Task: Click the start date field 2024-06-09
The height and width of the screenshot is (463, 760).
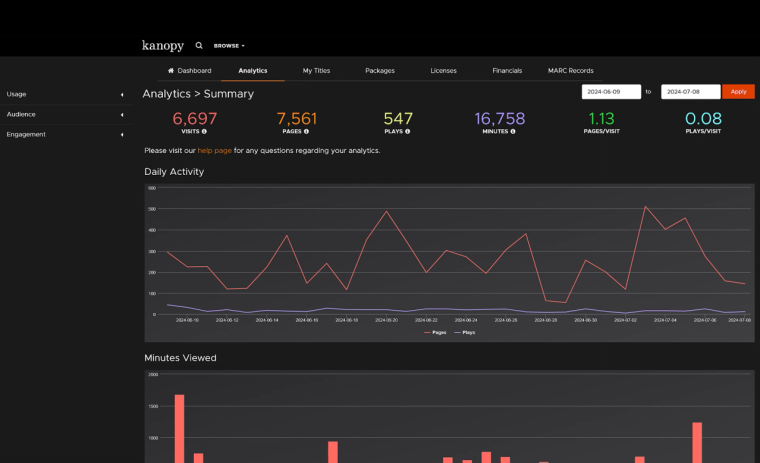Action: (610, 92)
